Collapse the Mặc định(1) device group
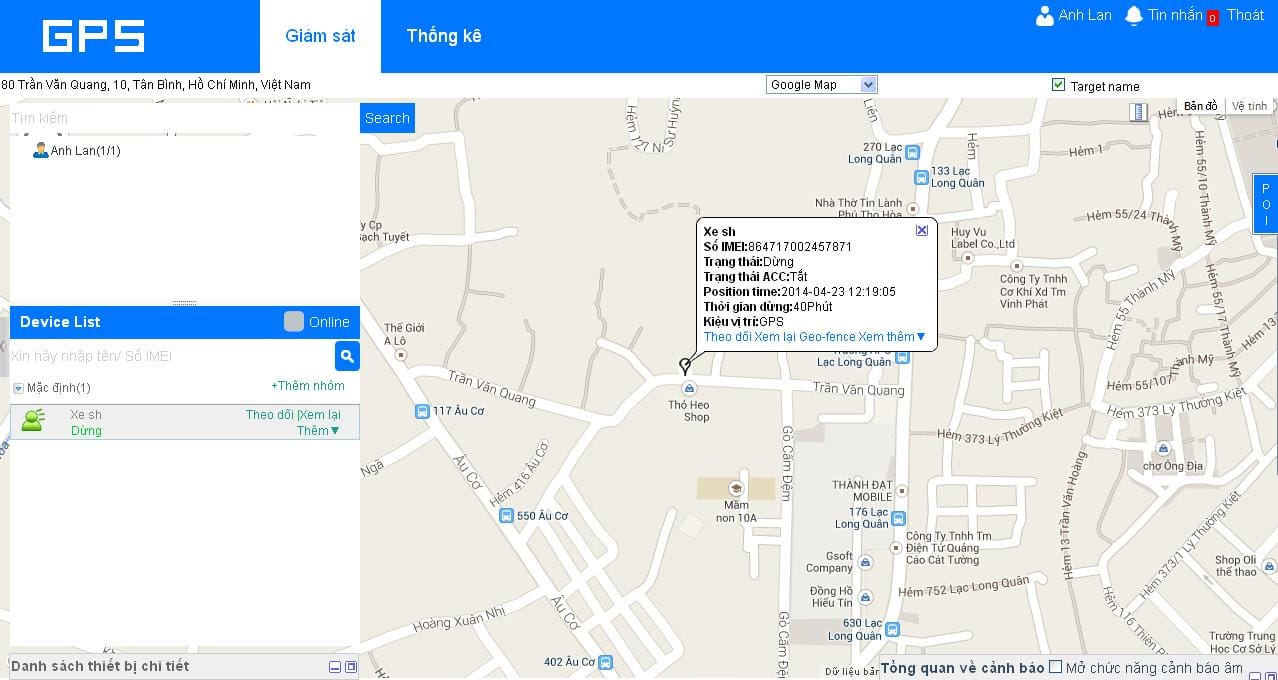1278x680 pixels. 18,388
